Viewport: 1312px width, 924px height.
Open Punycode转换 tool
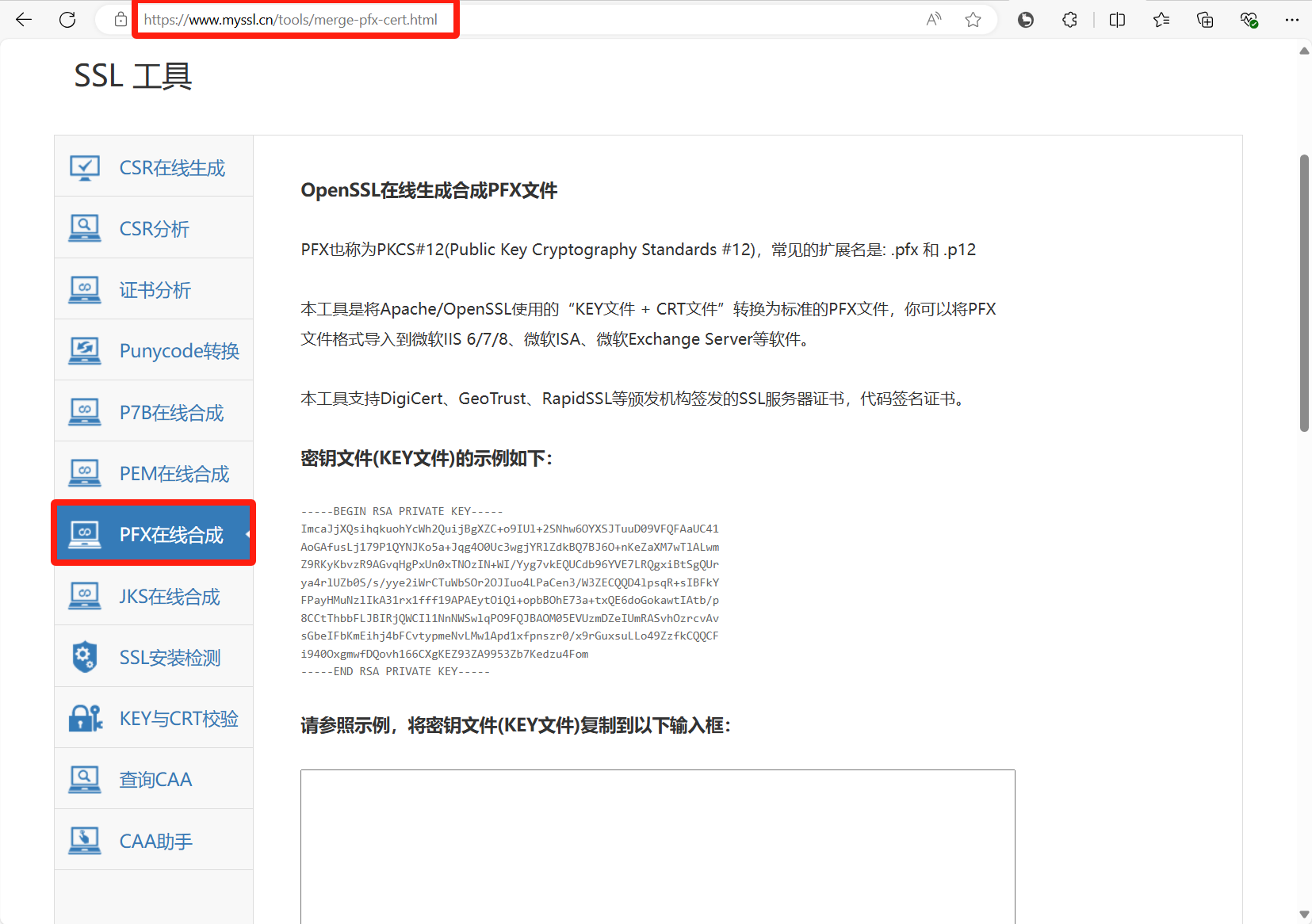tap(179, 351)
